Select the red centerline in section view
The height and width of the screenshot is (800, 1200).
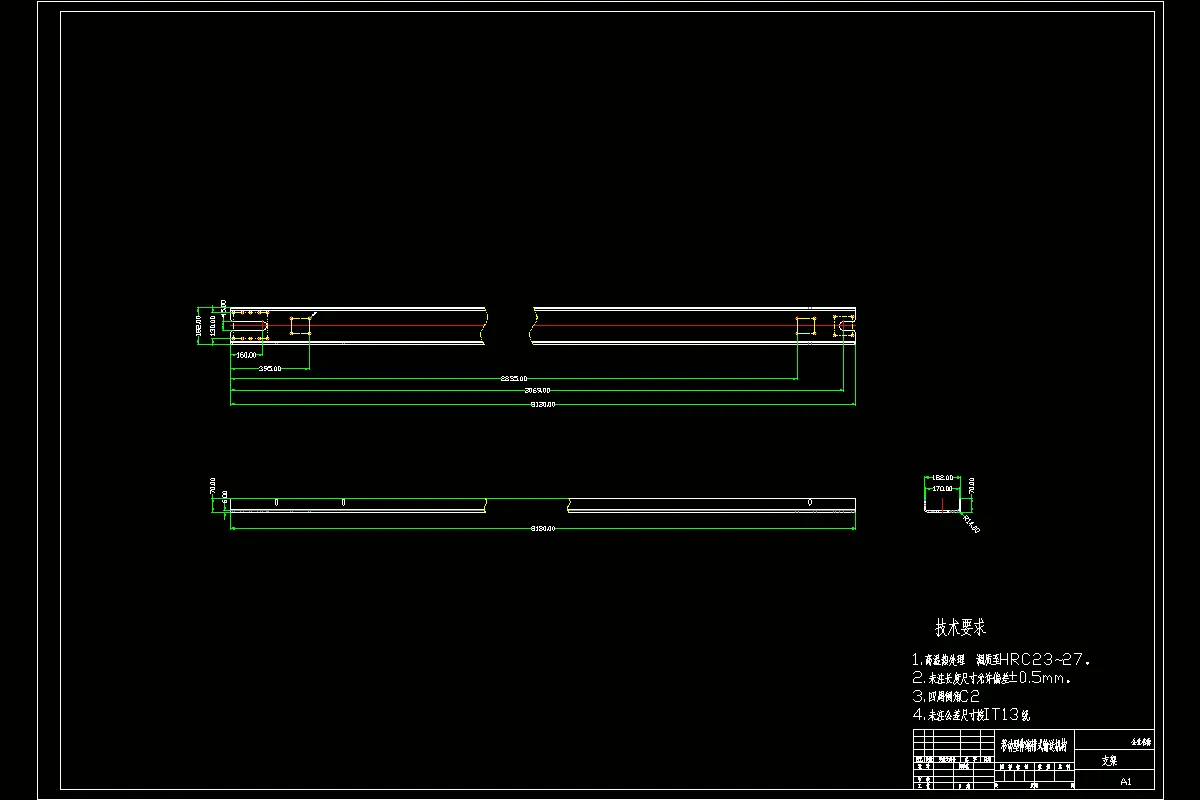pyautogui.click(x=942, y=503)
